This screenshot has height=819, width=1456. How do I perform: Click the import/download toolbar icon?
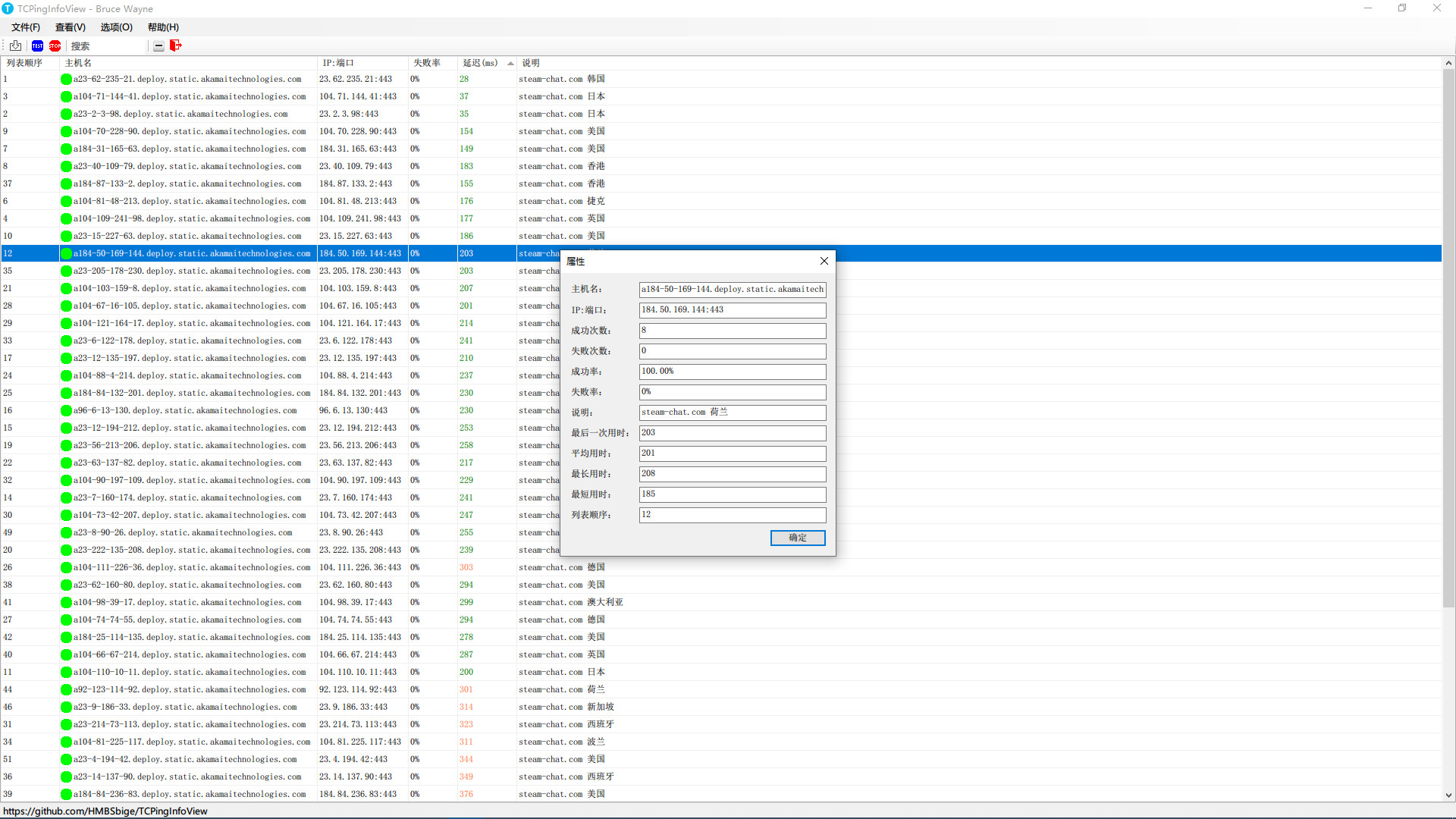pyautogui.click(x=15, y=45)
